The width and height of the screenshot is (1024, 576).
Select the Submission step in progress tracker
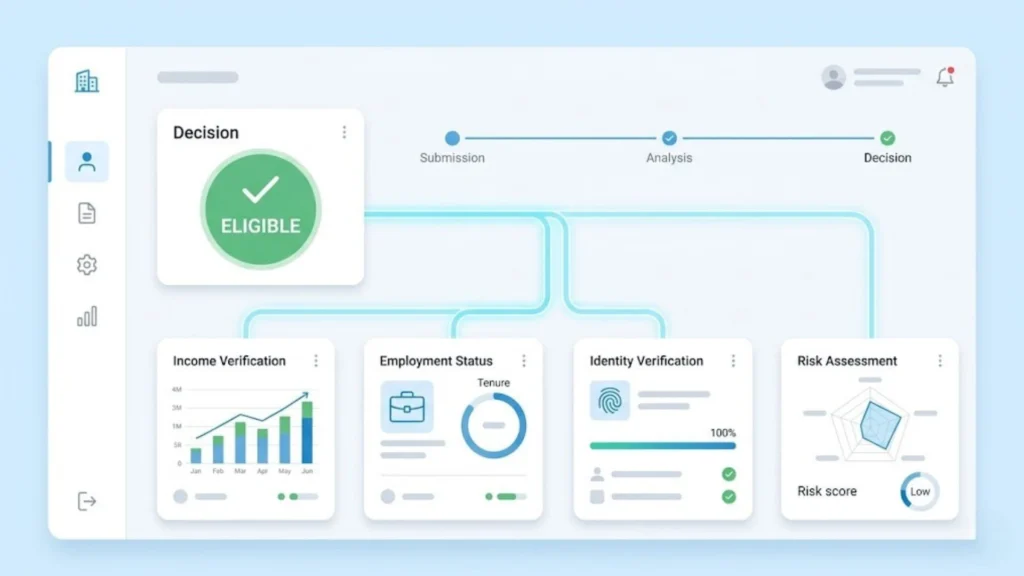[452, 139]
